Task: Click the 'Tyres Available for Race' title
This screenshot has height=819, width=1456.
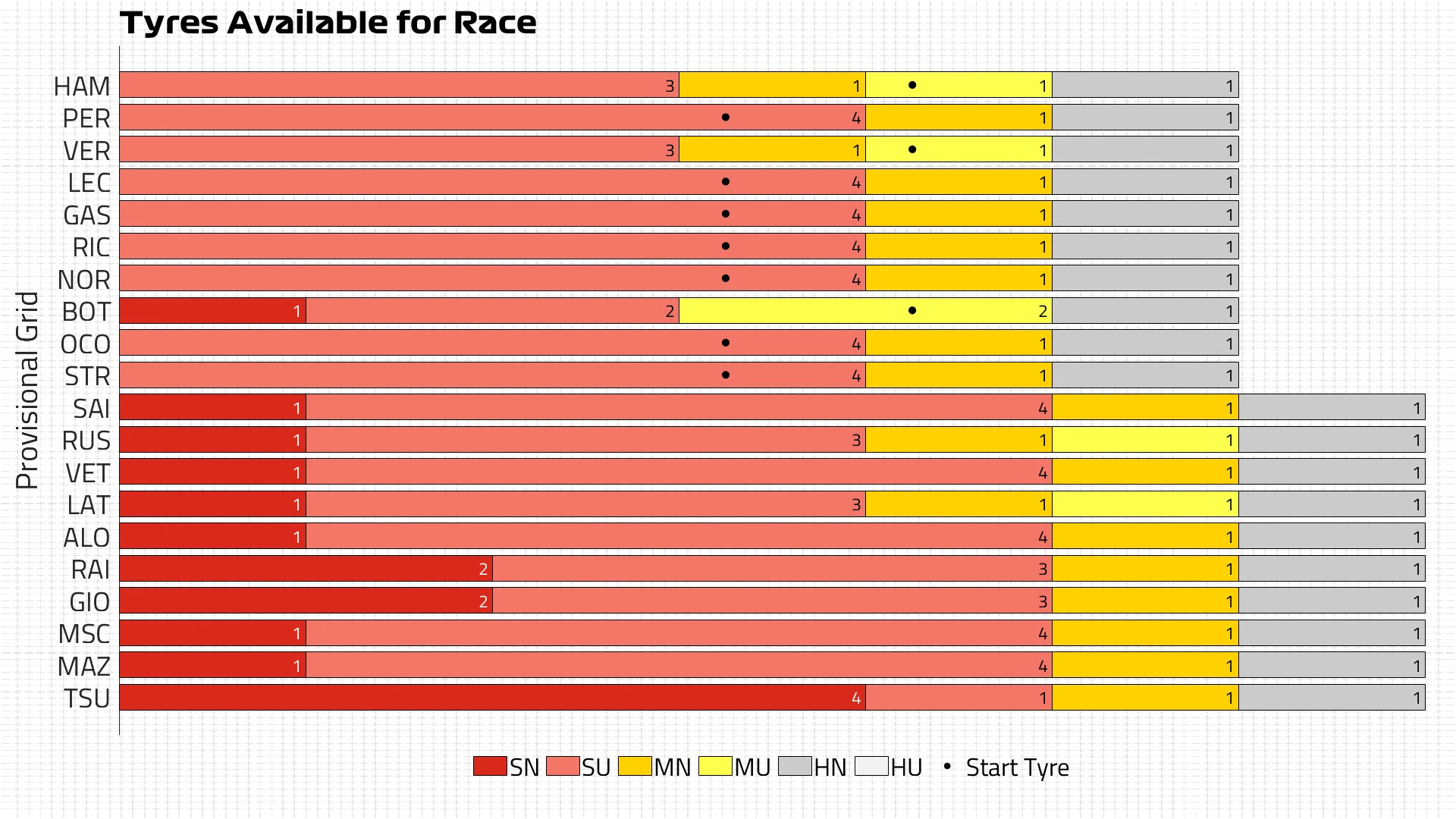Action: click(x=328, y=23)
